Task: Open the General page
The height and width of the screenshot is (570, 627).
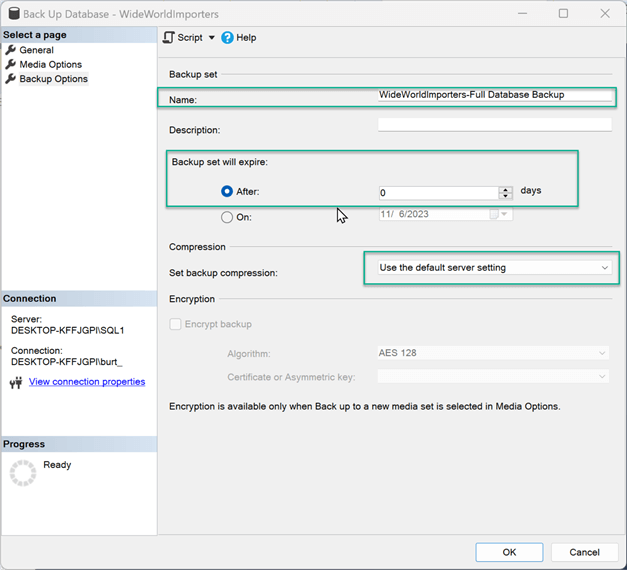Action: (x=36, y=50)
